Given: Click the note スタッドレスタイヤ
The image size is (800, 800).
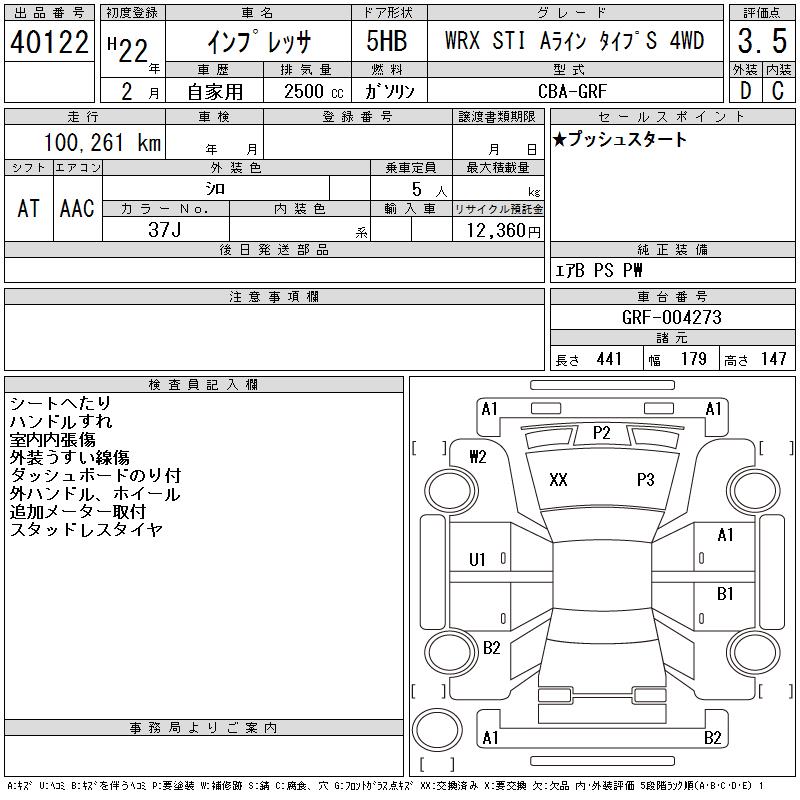Looking at the screenshot, I should (x=86, y=530).
